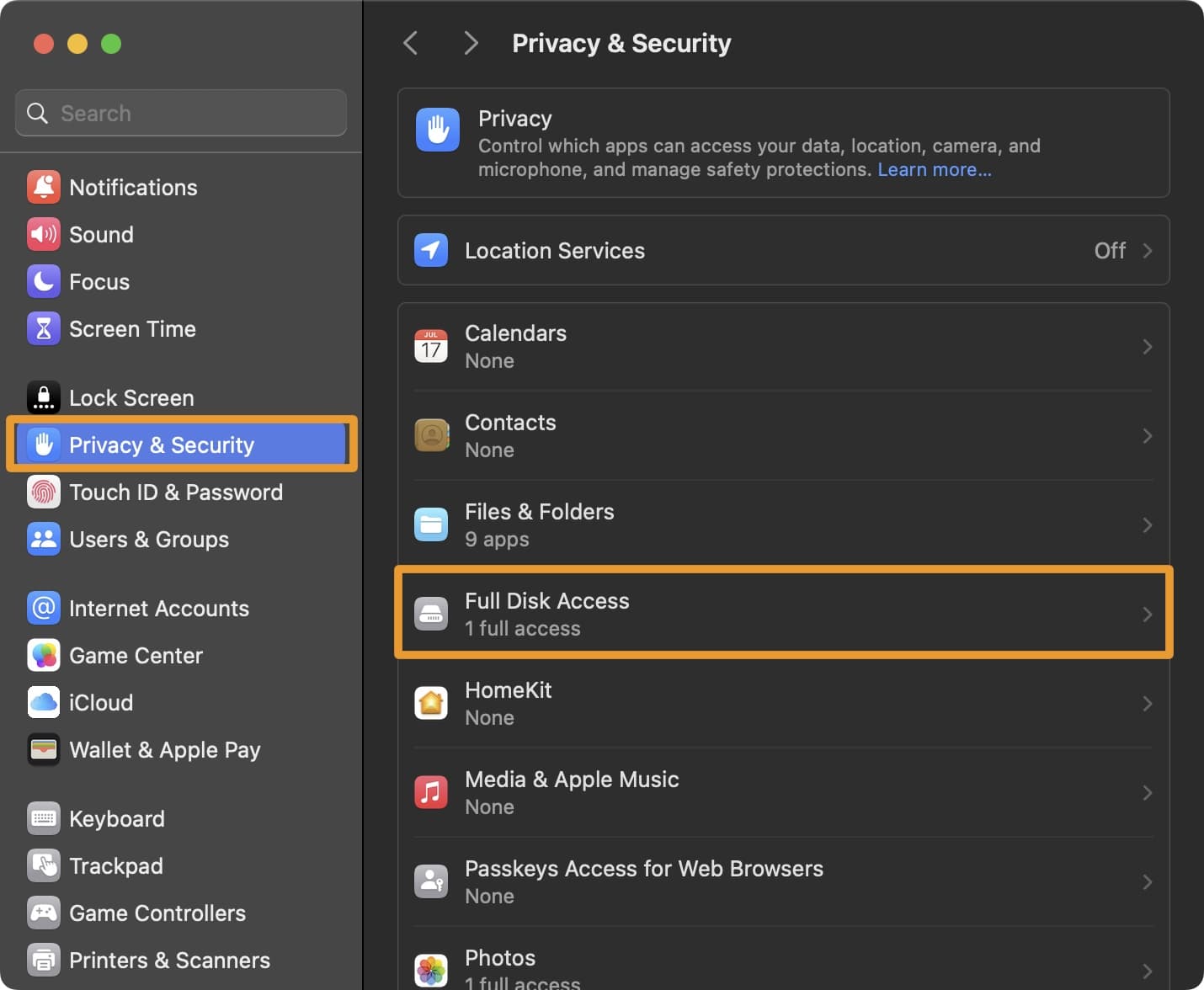The width and height of the screenshot is (1204, 990).
Task: Select the Trackpad icon in sidebar
Action: point(44,865)
